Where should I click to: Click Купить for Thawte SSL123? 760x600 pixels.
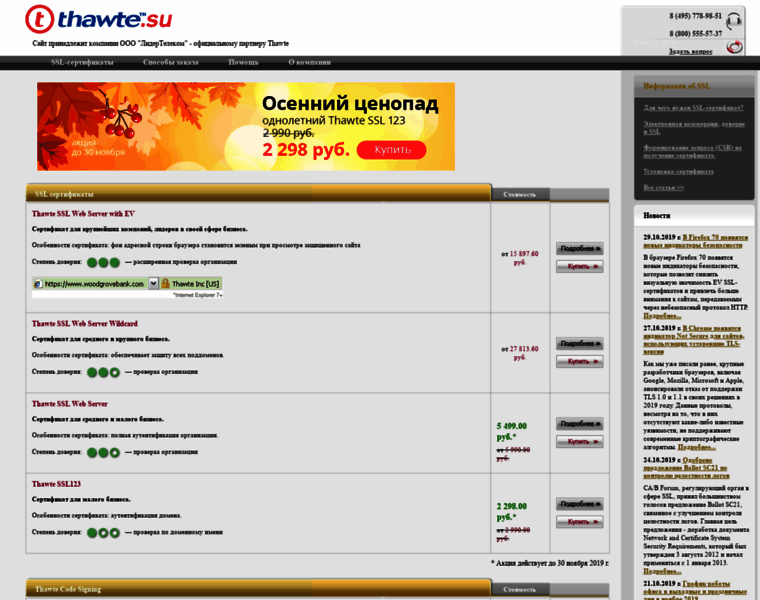580,522
